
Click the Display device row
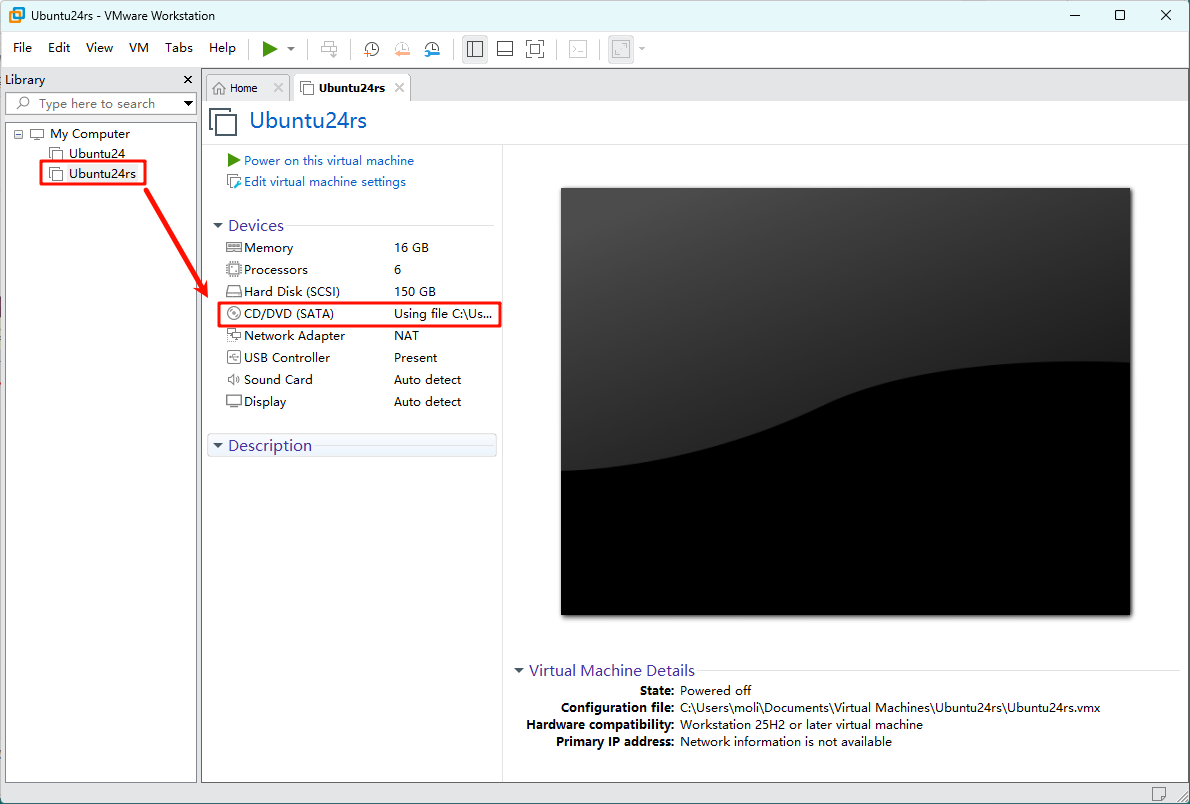pos(359,402)
